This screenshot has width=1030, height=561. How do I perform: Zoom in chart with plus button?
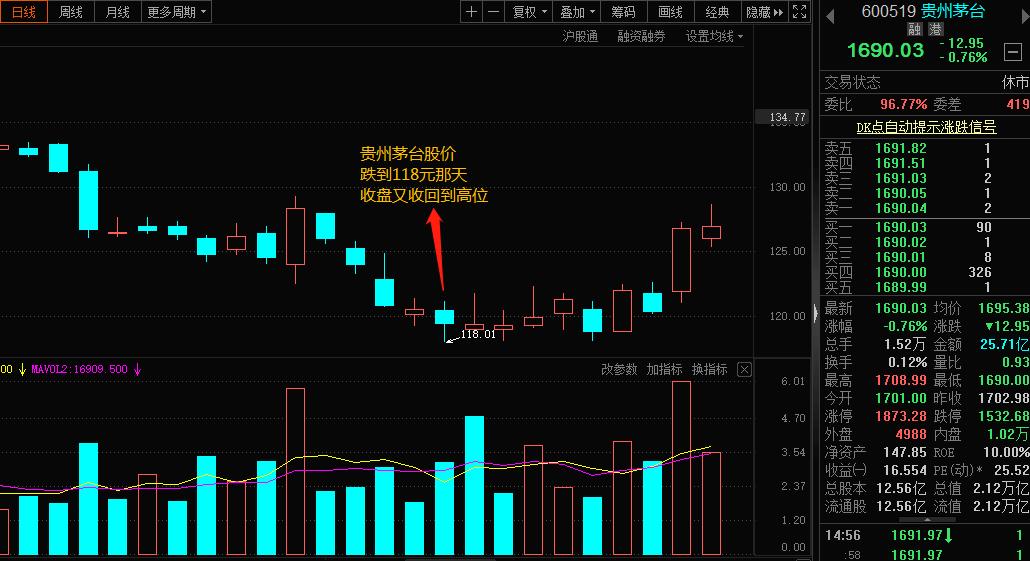(471, 12)
